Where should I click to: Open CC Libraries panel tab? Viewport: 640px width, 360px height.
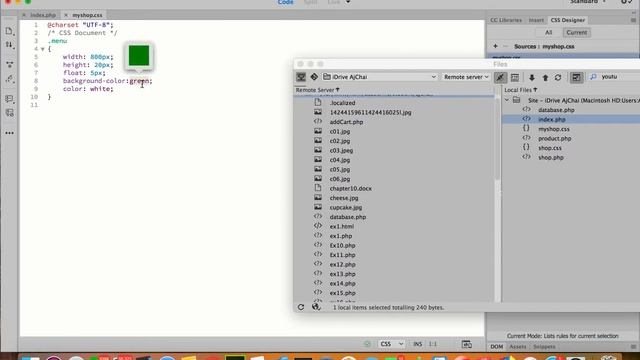pyautogui.click(x=506, y=20)
